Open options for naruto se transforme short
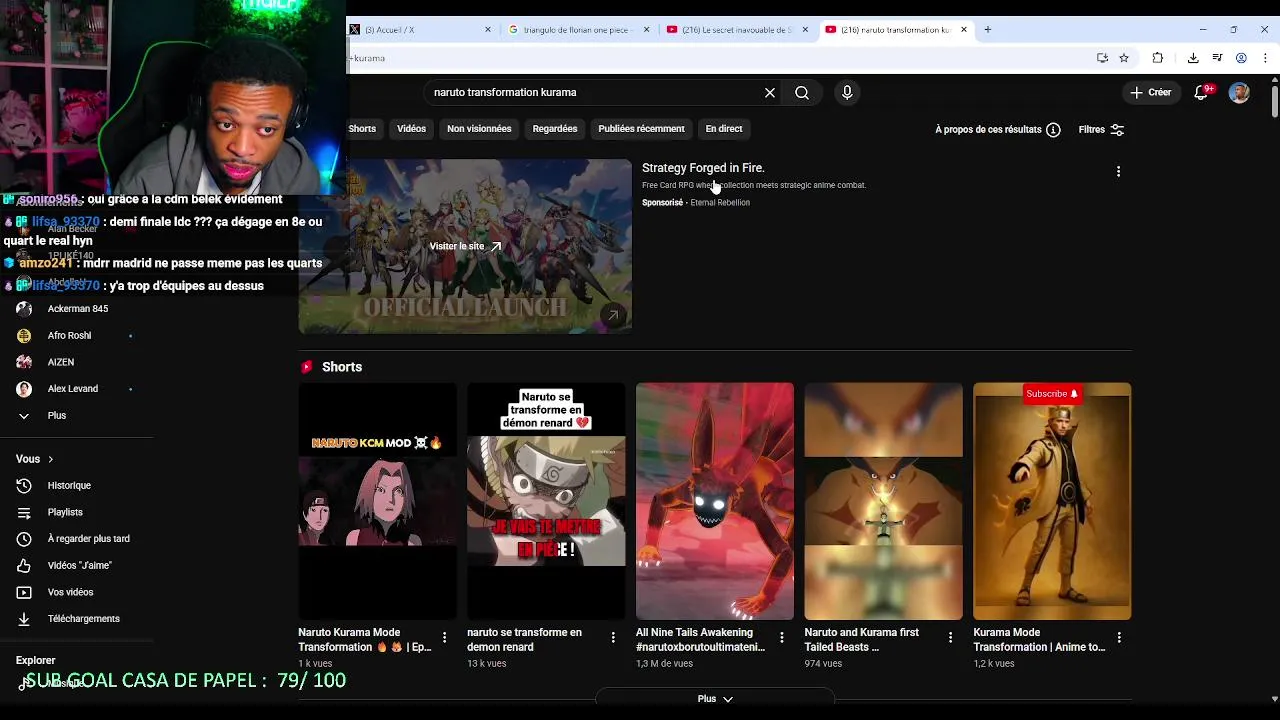 pyautogui.click(x=613, y=637)
